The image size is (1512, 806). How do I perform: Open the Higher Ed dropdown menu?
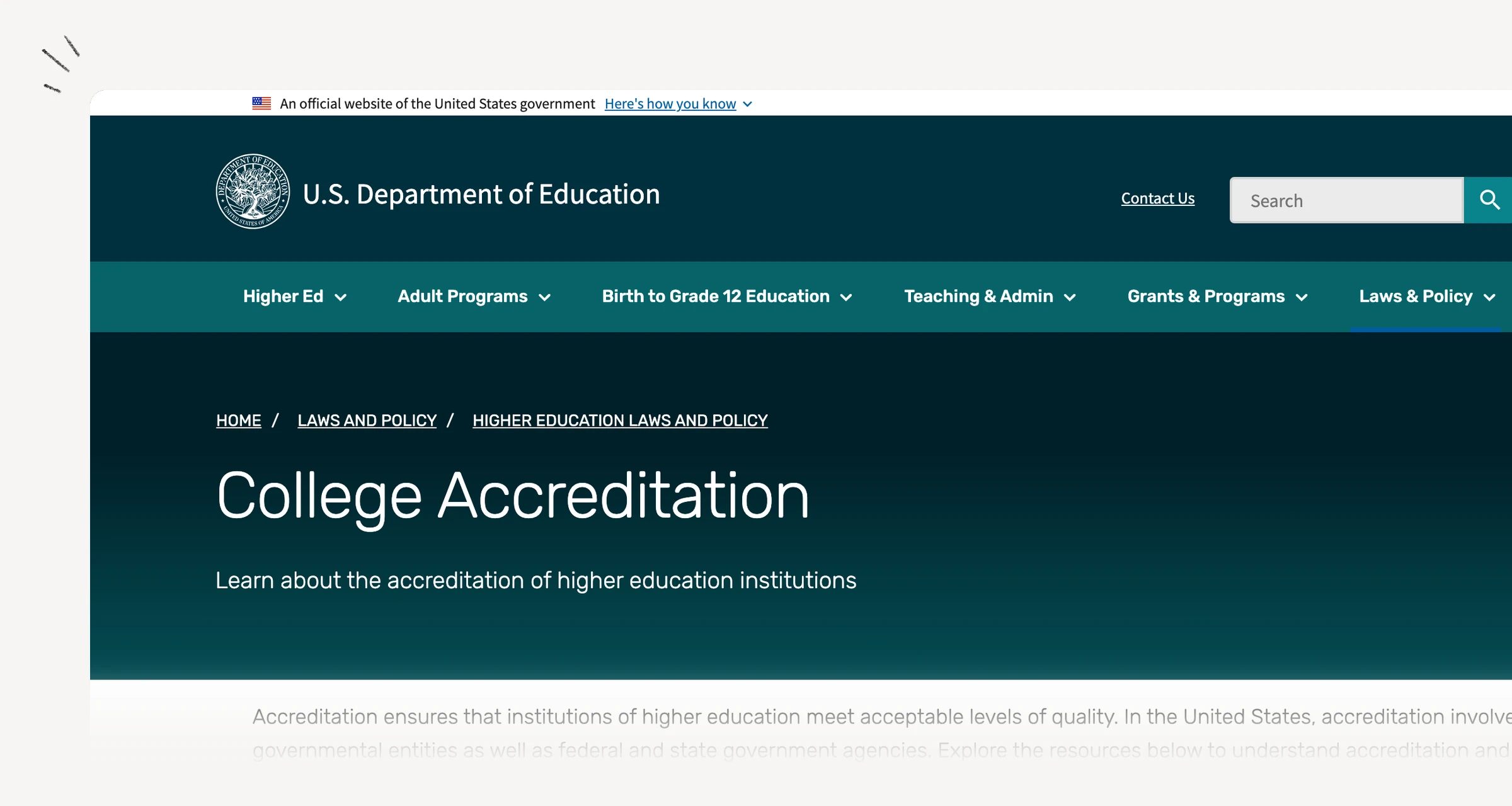click(x=295, y=297)
